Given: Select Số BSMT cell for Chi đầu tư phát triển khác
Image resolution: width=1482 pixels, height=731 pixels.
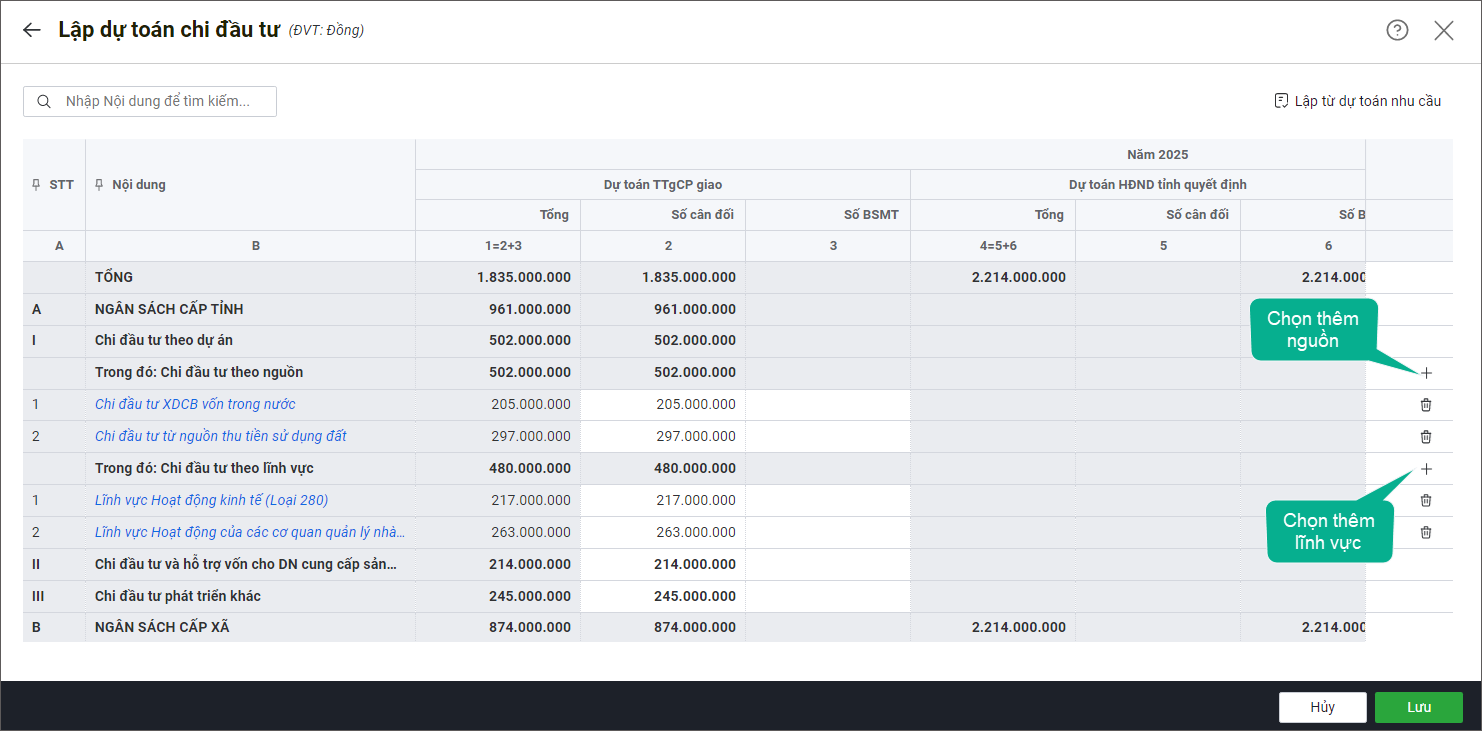Looking at the screenshot, I should [x=828, y=597].
